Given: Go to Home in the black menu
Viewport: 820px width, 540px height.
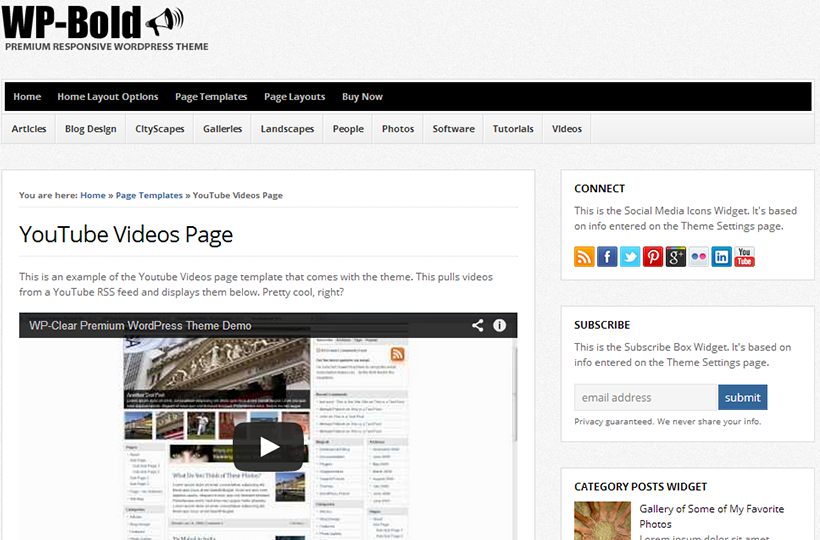Looking at the screenshot, I should pyautogui.click(x=27, y=97).
